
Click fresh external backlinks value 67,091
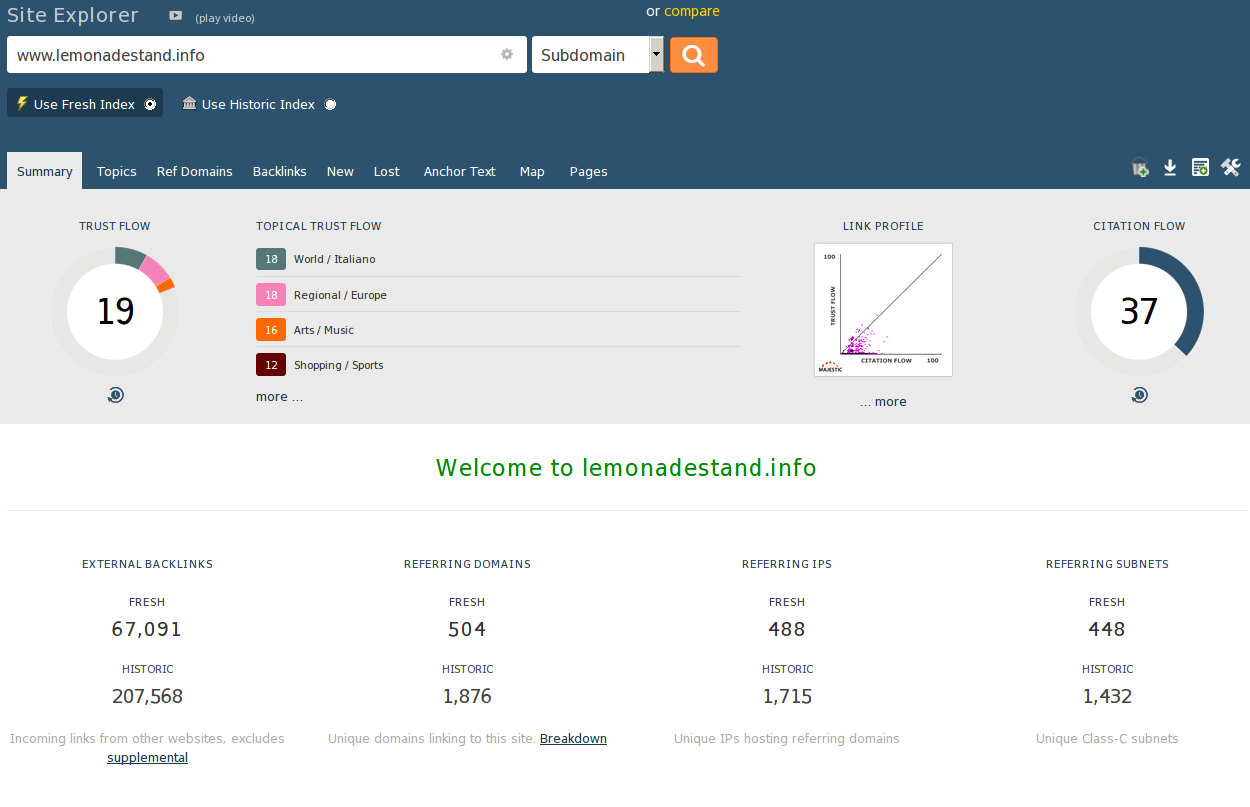pos(147,629)
